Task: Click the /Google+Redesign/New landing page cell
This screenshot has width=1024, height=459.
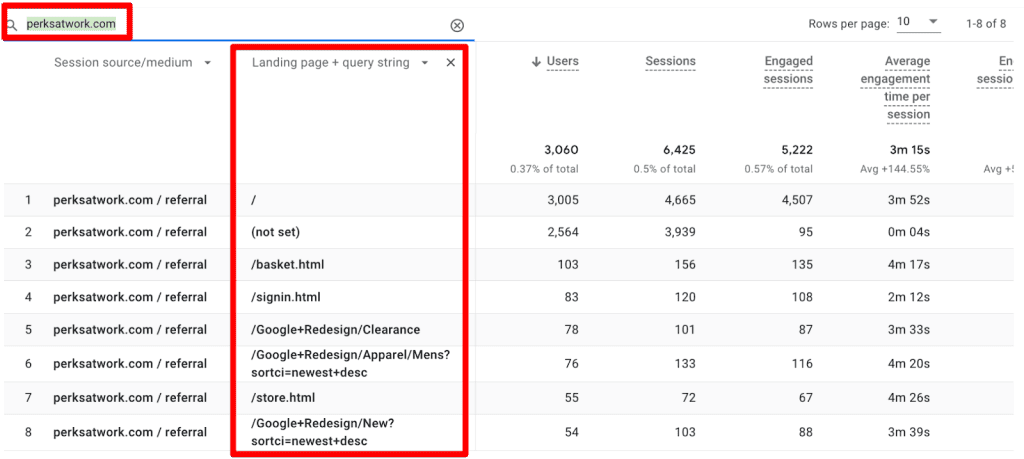Action: click(323, 432)
